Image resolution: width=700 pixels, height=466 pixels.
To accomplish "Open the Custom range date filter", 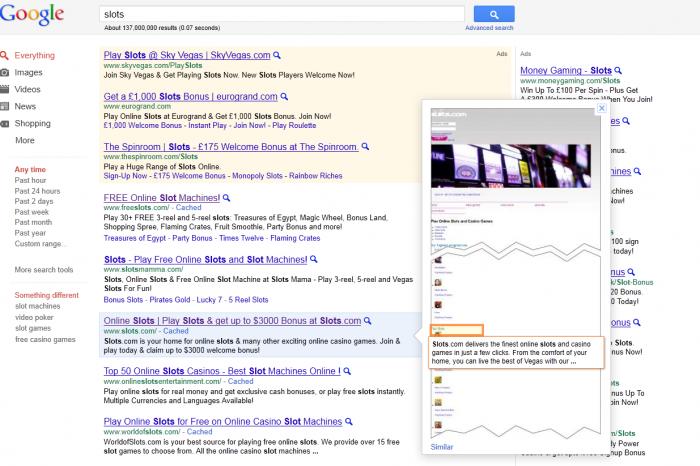I will [x=38, y=244].
